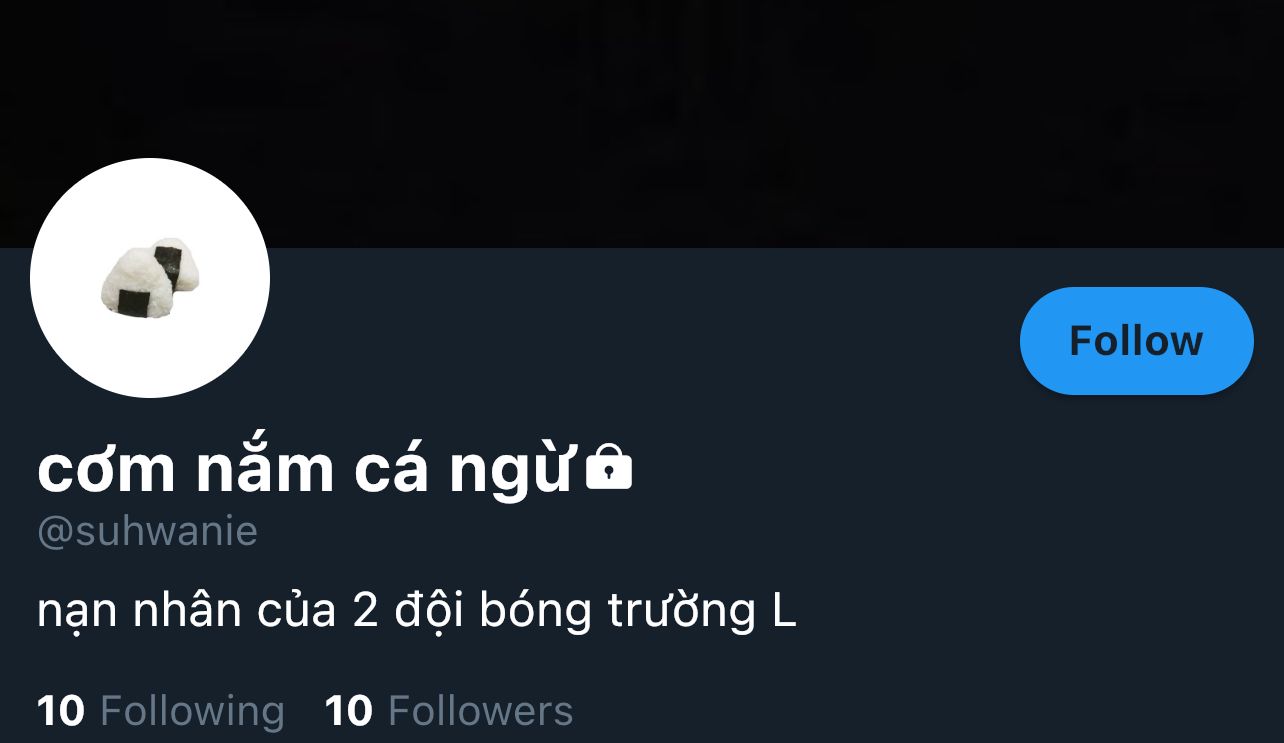Open the Followers list

tap(449, 711)
